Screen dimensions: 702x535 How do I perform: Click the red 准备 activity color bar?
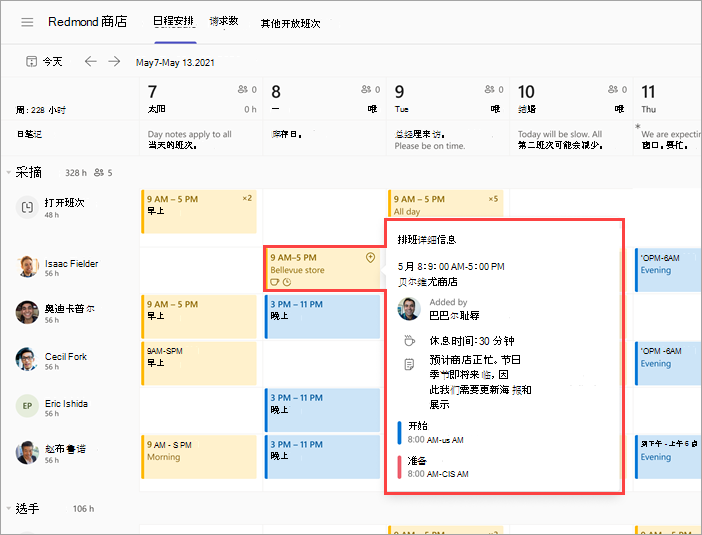399,467
